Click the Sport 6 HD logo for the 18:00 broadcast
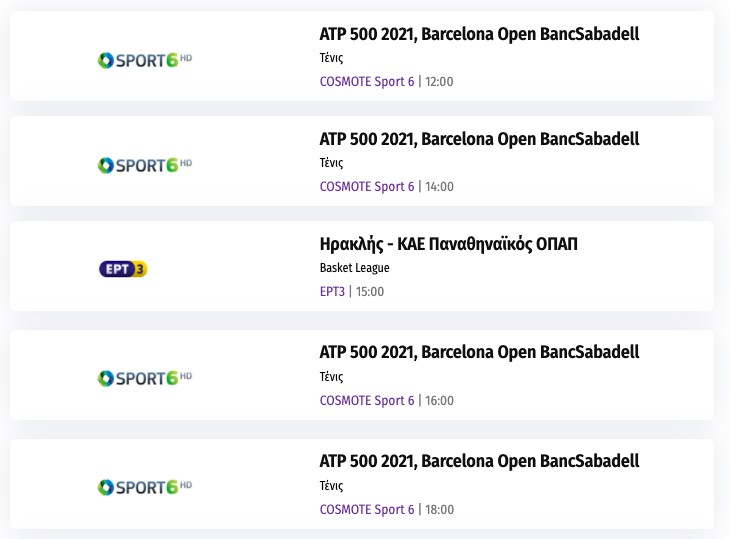The image size is (730, 539). tap(144, 487)
